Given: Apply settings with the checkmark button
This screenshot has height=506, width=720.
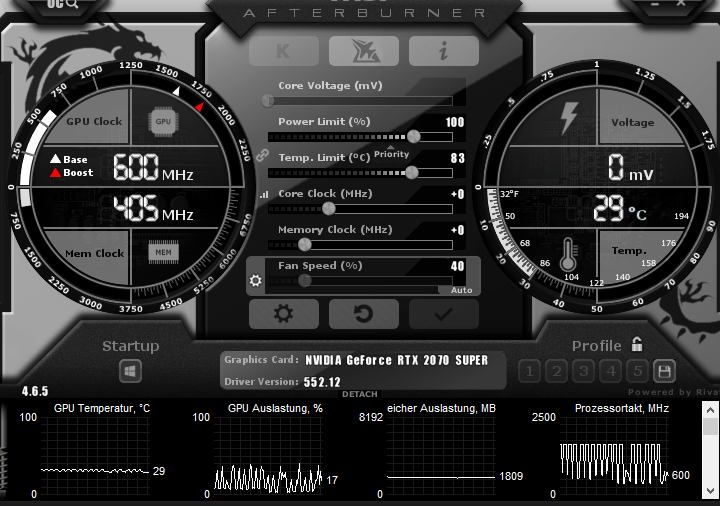Looking at the screenshot, I should click(444, 314).
